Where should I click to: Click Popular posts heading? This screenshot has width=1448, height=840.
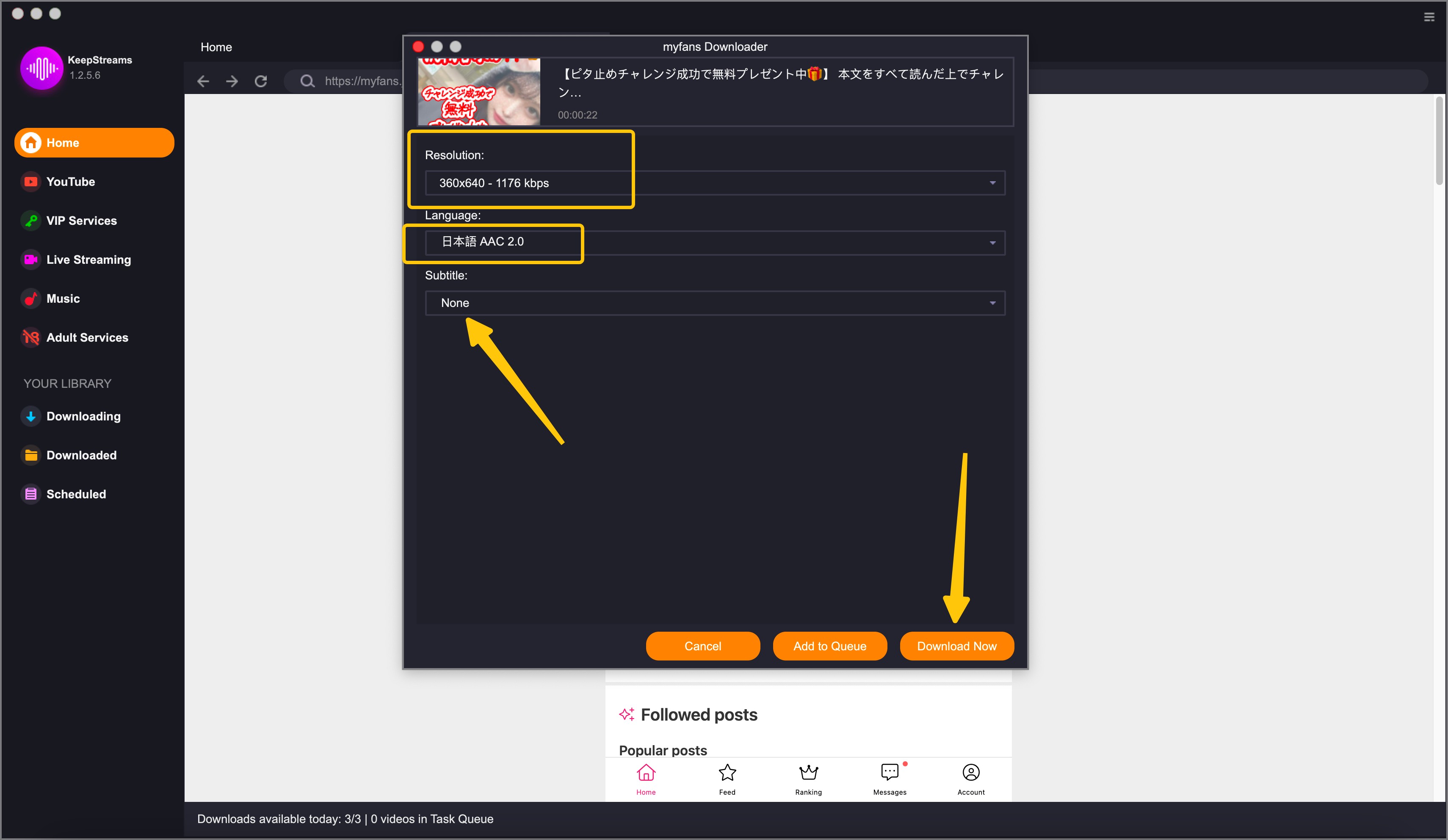pos(663,750)
